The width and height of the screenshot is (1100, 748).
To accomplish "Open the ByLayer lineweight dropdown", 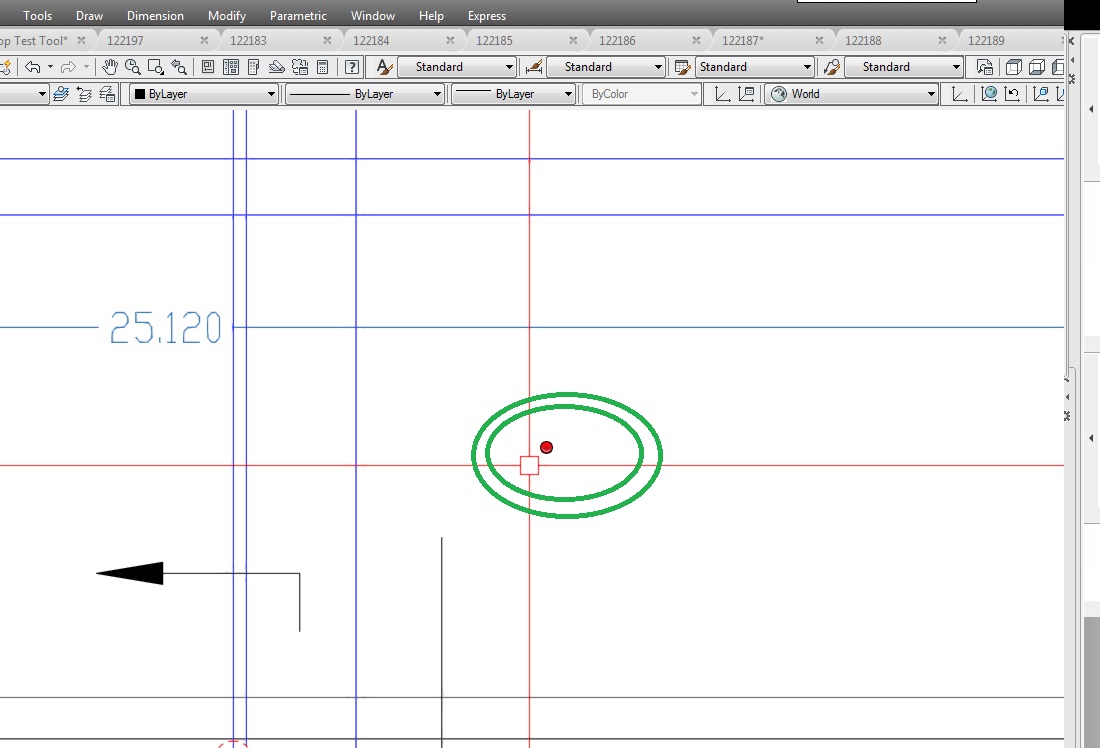I will click(x=514, y=93).
